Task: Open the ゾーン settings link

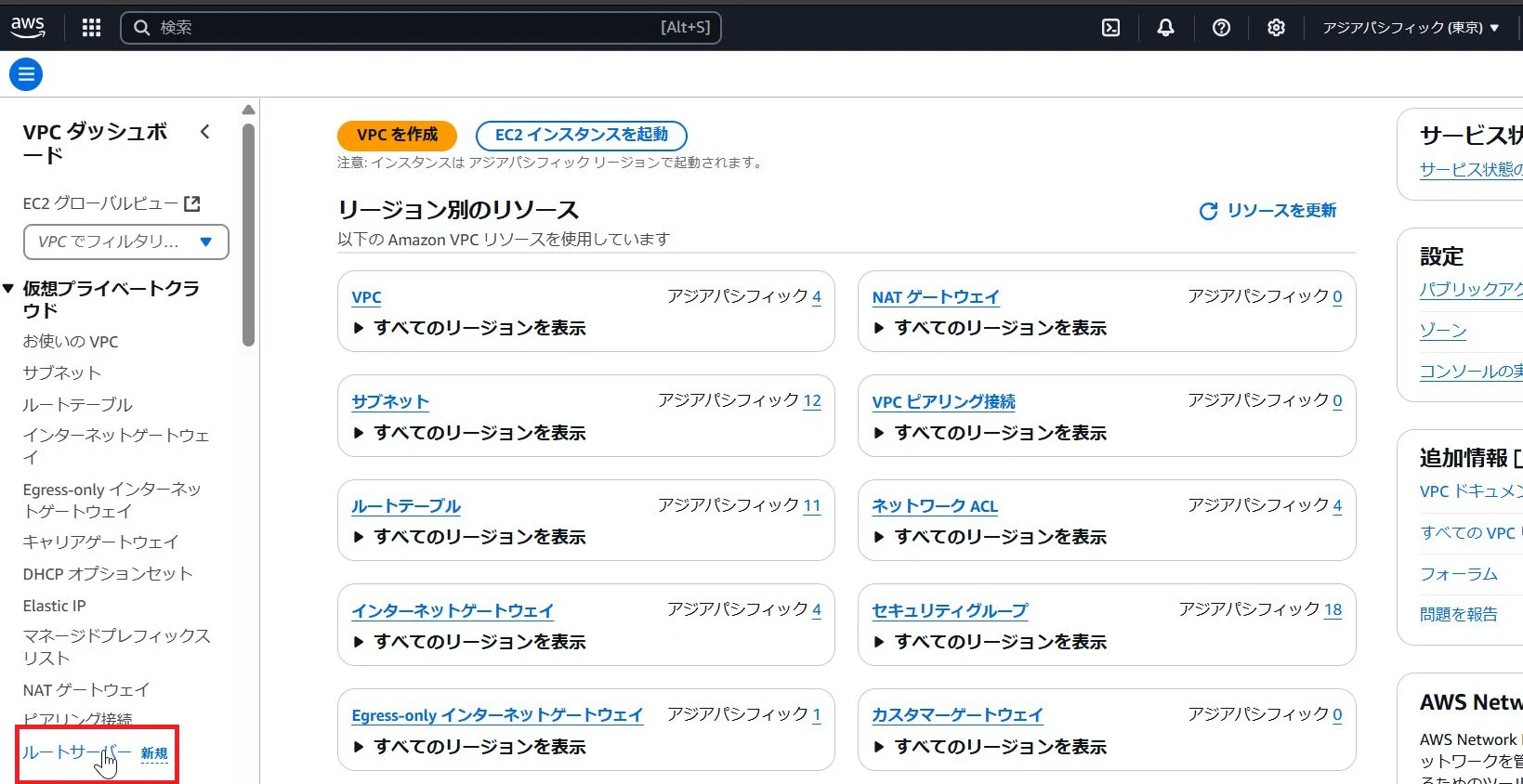Action: click(x=1443, y=331)
